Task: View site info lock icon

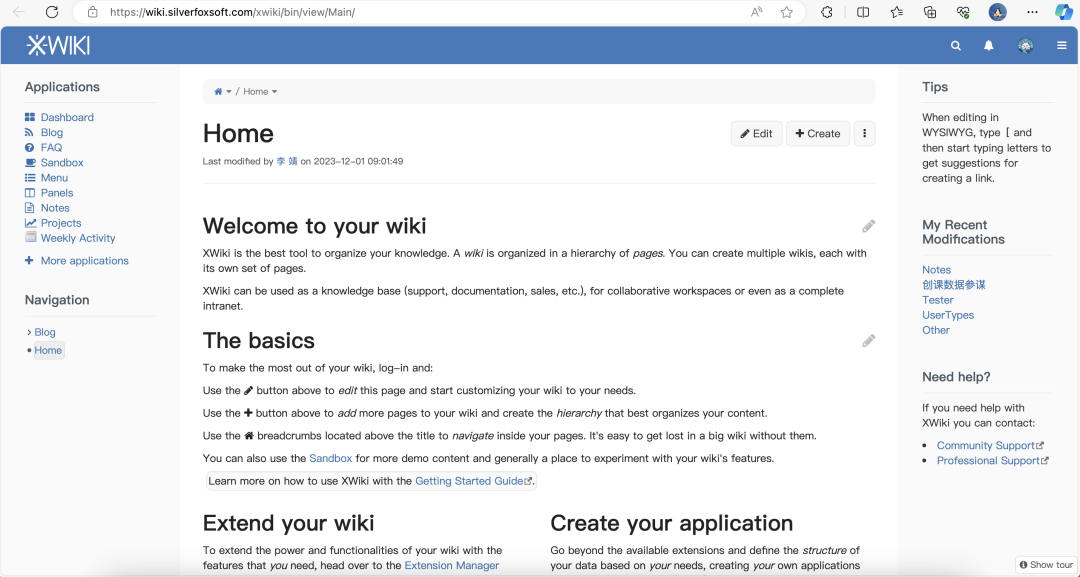Action: coord(92,12)
